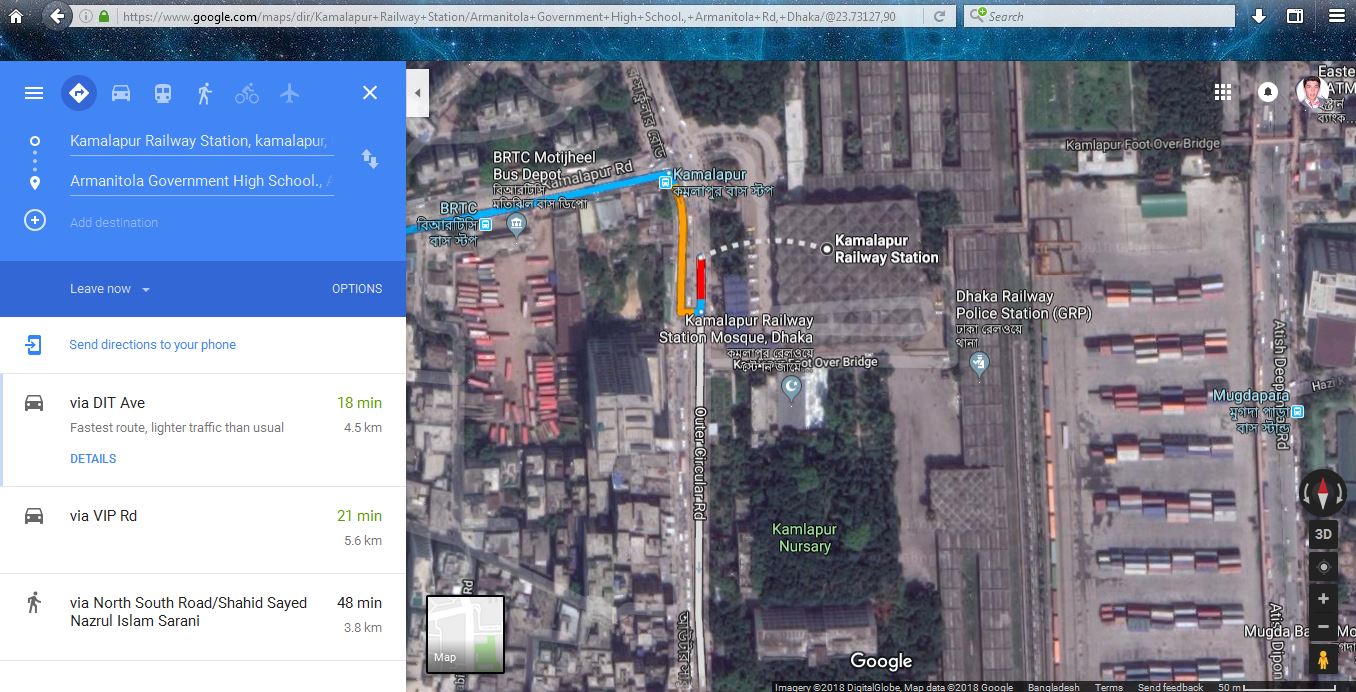Toggle 3D map view
This screenshot has width=1356, height=692.
(x=1323, y=534)
